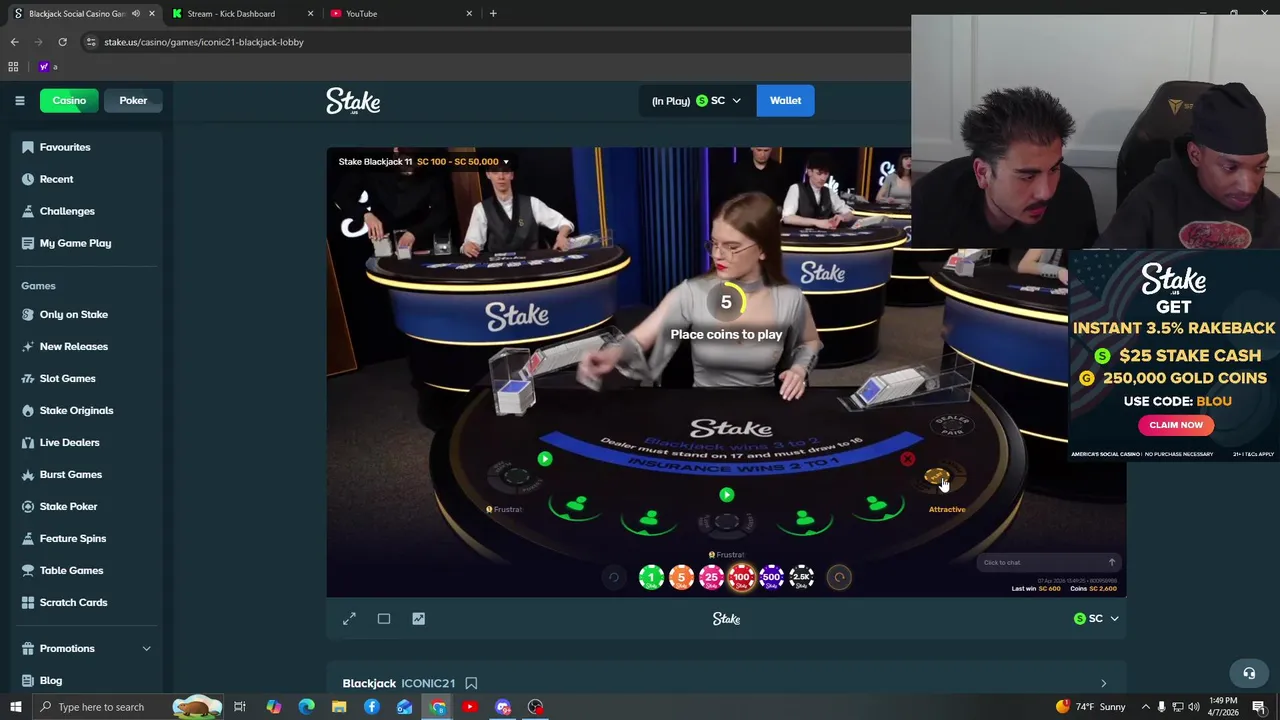Open Stake Poker in sidebar
The height and width of the screenshot is (720, 1280).
pyautogui.click(x=68, y=506)
